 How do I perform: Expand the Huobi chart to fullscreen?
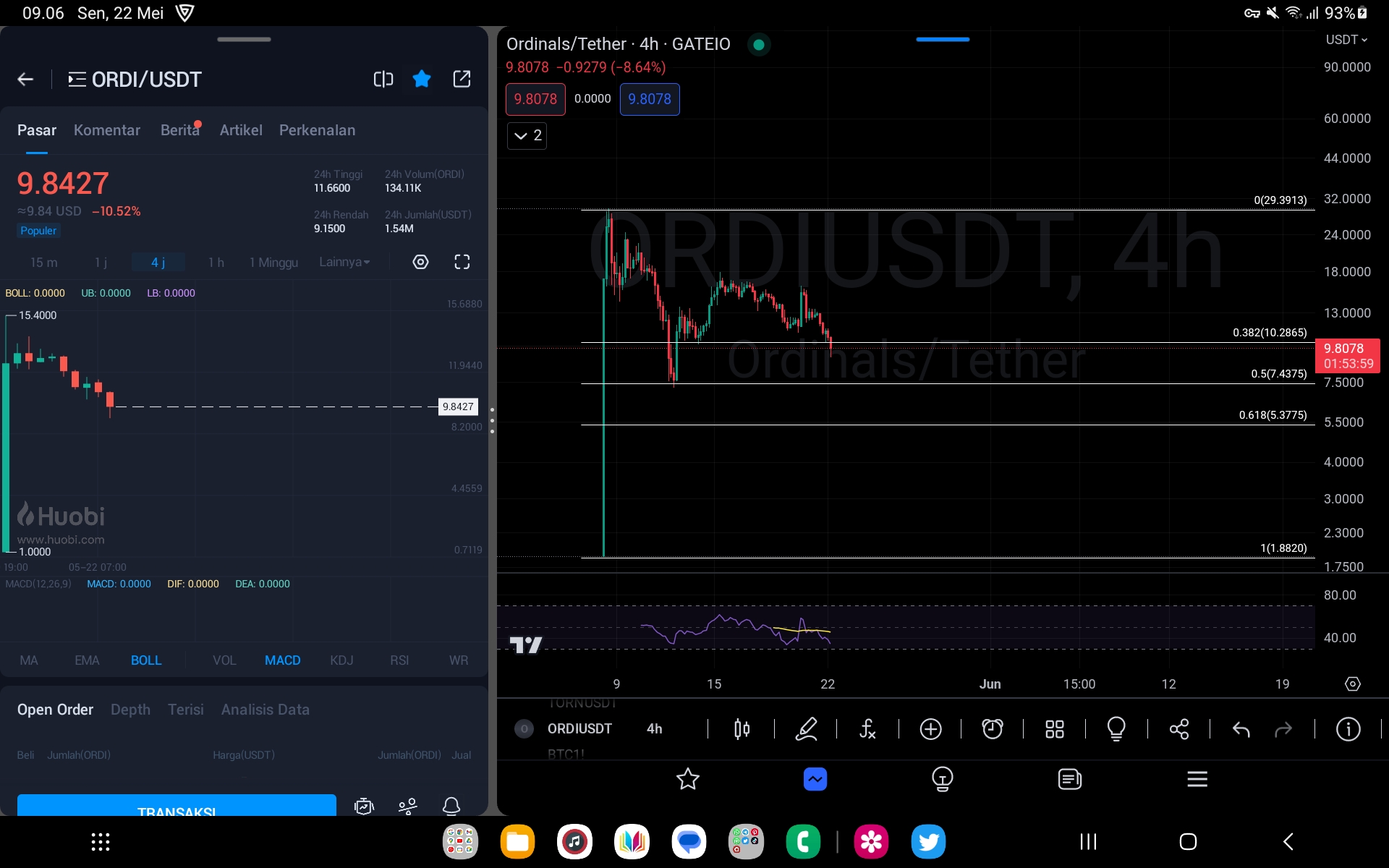tap(462, 262)
